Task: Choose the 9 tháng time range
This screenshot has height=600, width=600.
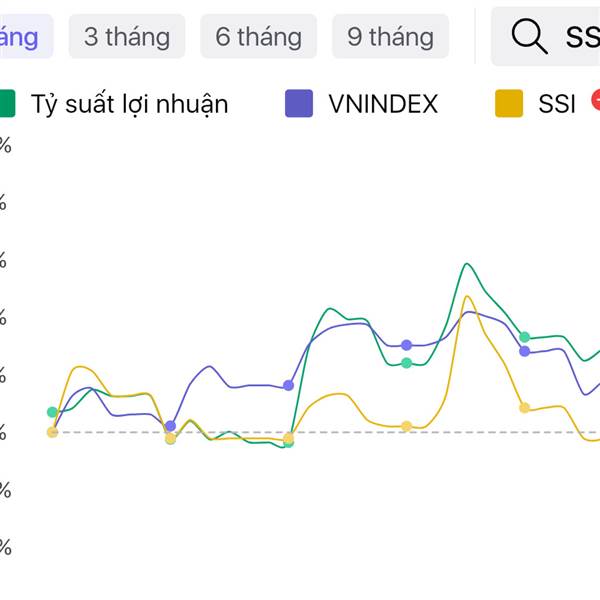Action: point(390,36)
